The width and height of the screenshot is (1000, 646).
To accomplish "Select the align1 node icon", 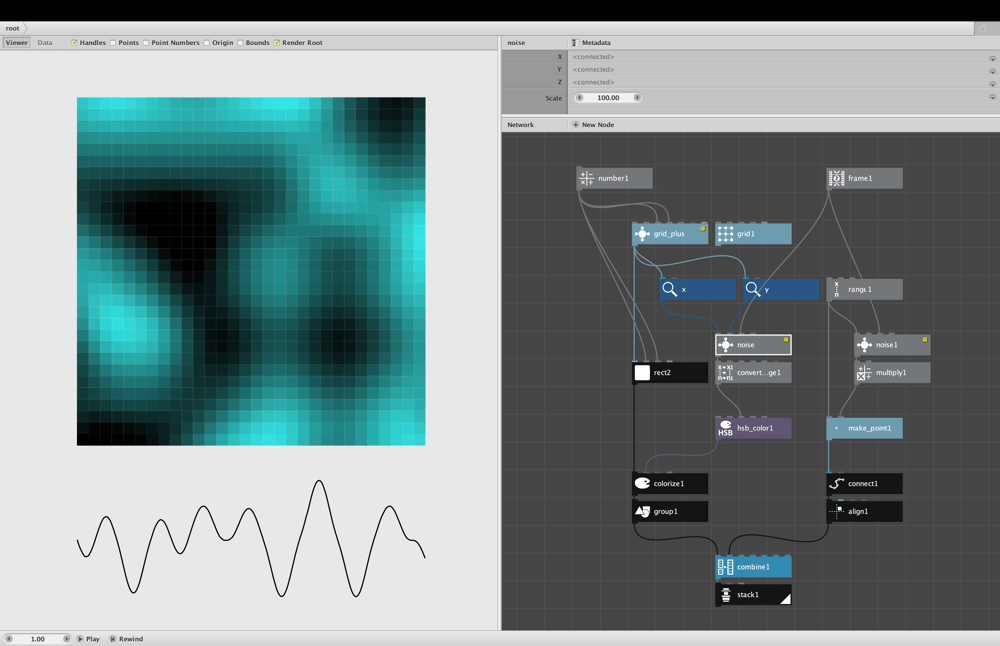I will pyautogui.click(x=836, y=511).
